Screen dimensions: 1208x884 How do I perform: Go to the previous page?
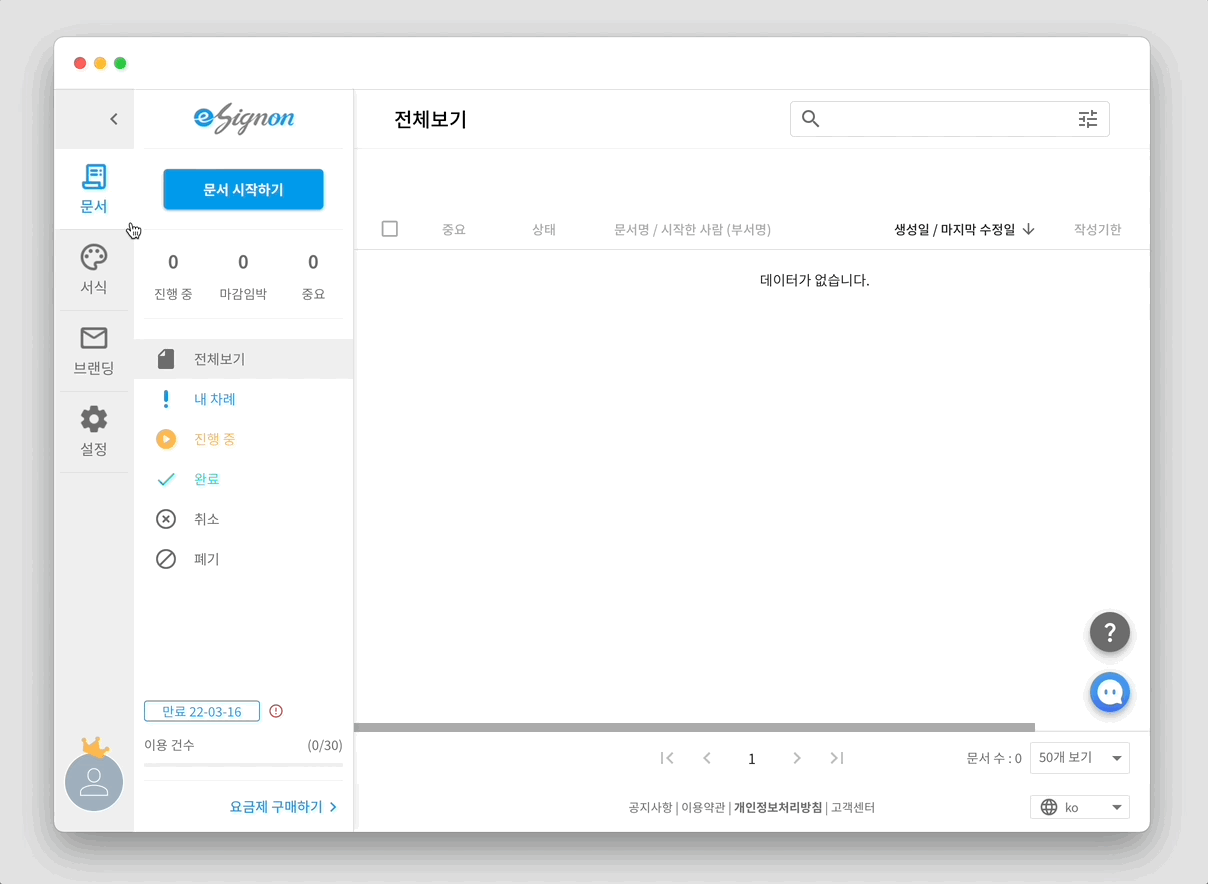pyautogui.click(x=707, y=758)
